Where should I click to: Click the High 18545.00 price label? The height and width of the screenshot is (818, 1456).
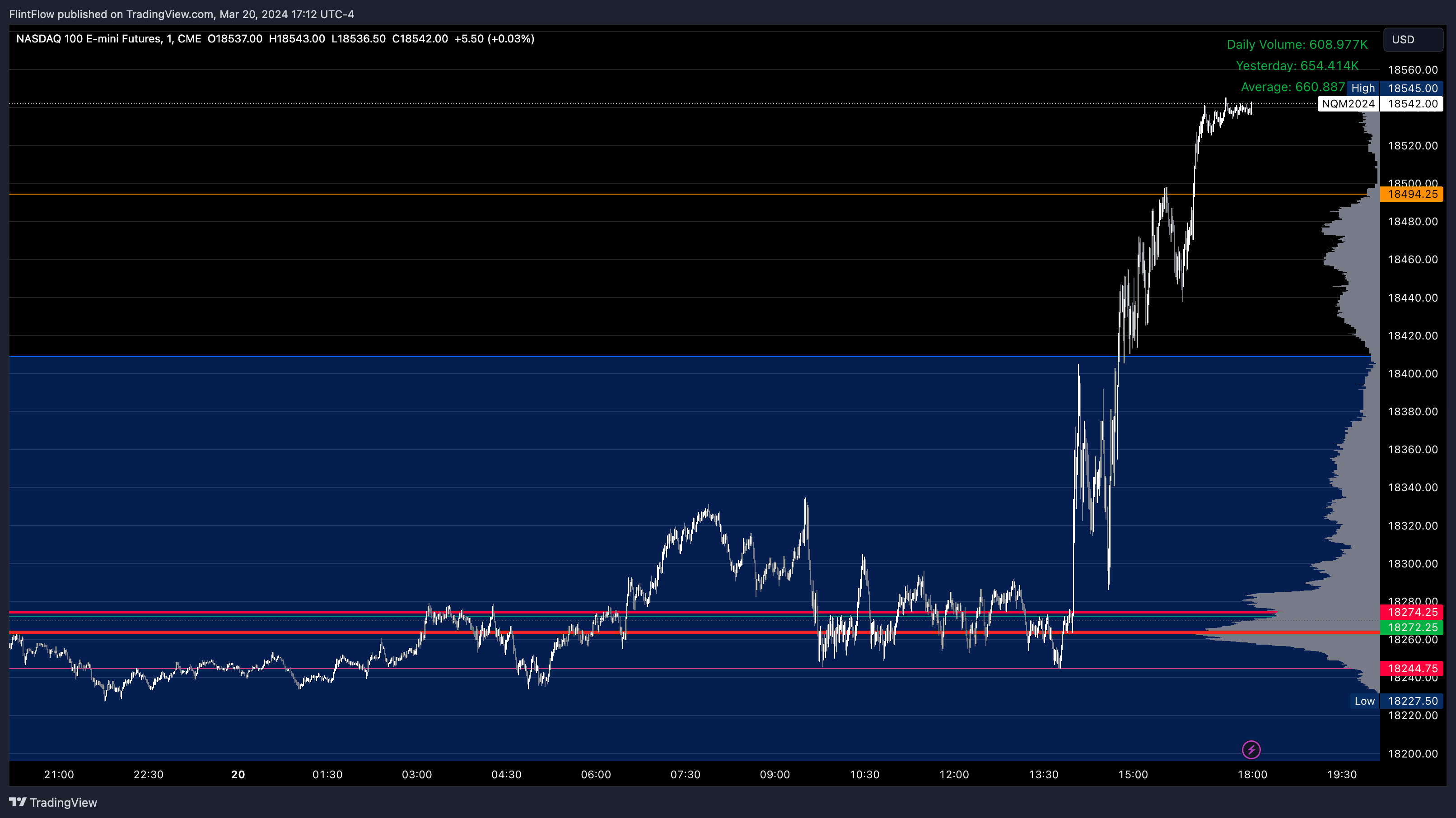(1395, 88)
